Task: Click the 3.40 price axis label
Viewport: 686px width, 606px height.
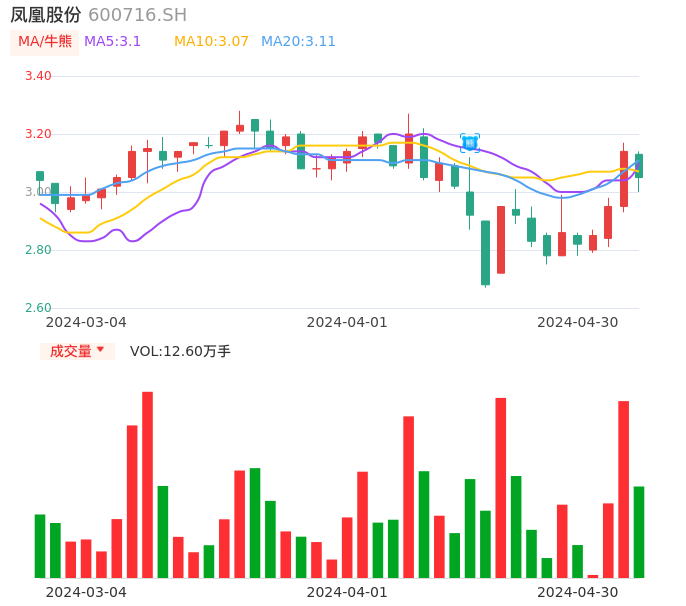Action: [x=37, y=76]
